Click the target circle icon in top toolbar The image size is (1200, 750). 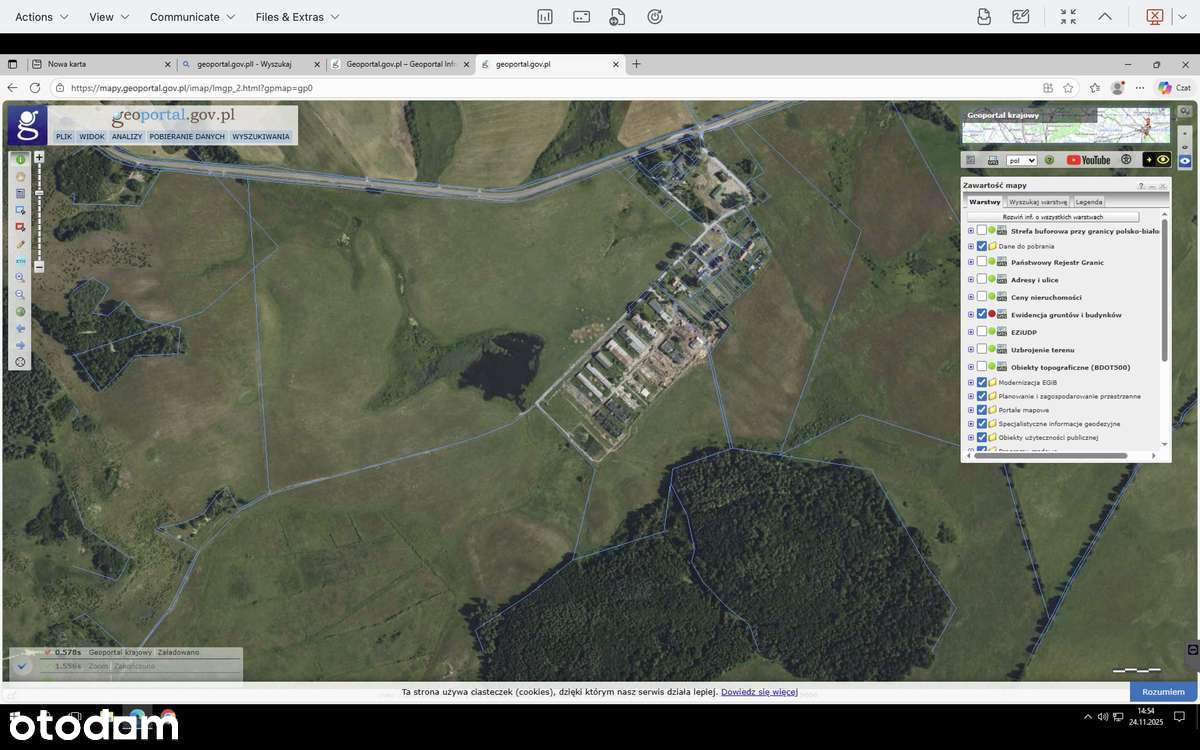tap(655, 16)
